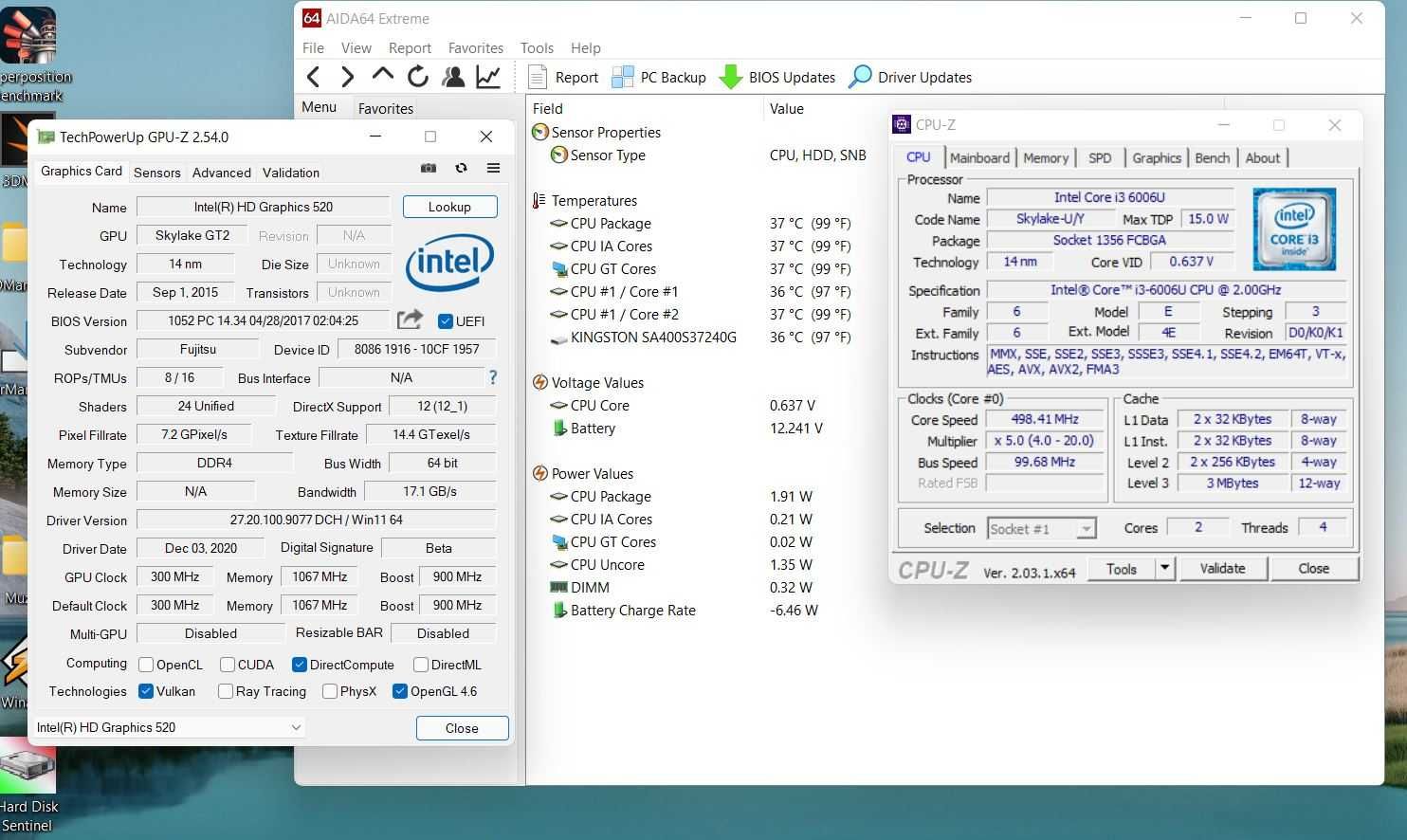Switch to AIDA64 Favorites pane tab

[x=386, y=108]
